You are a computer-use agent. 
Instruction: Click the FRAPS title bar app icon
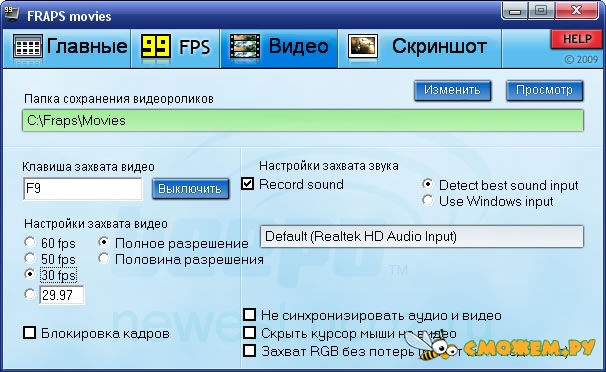coord(12,14)
